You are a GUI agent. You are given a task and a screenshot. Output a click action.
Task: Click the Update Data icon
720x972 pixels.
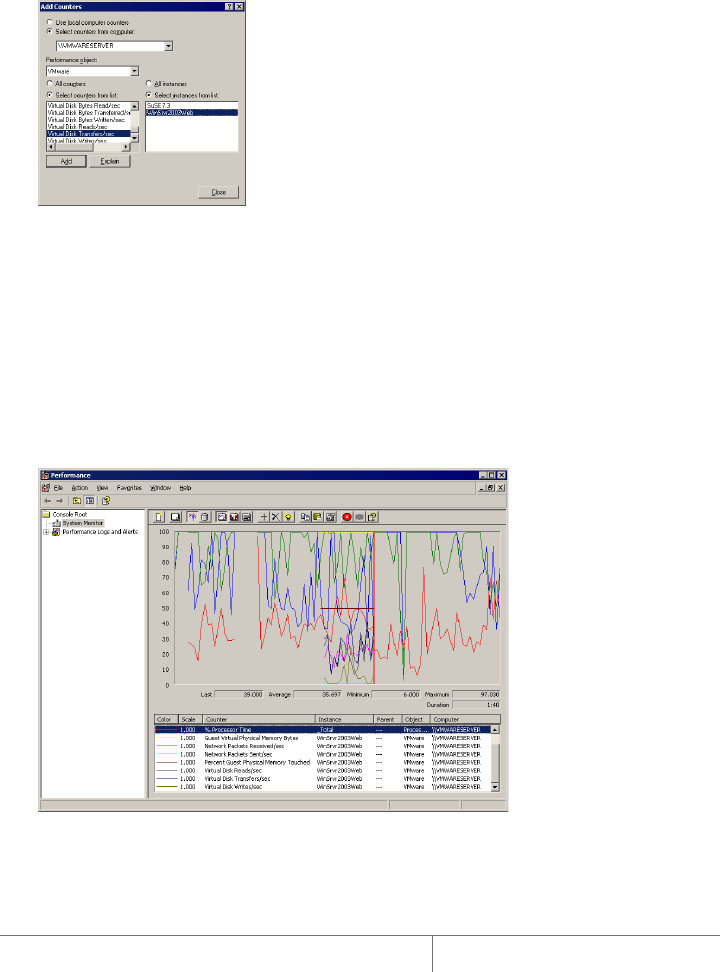(359, 516)
